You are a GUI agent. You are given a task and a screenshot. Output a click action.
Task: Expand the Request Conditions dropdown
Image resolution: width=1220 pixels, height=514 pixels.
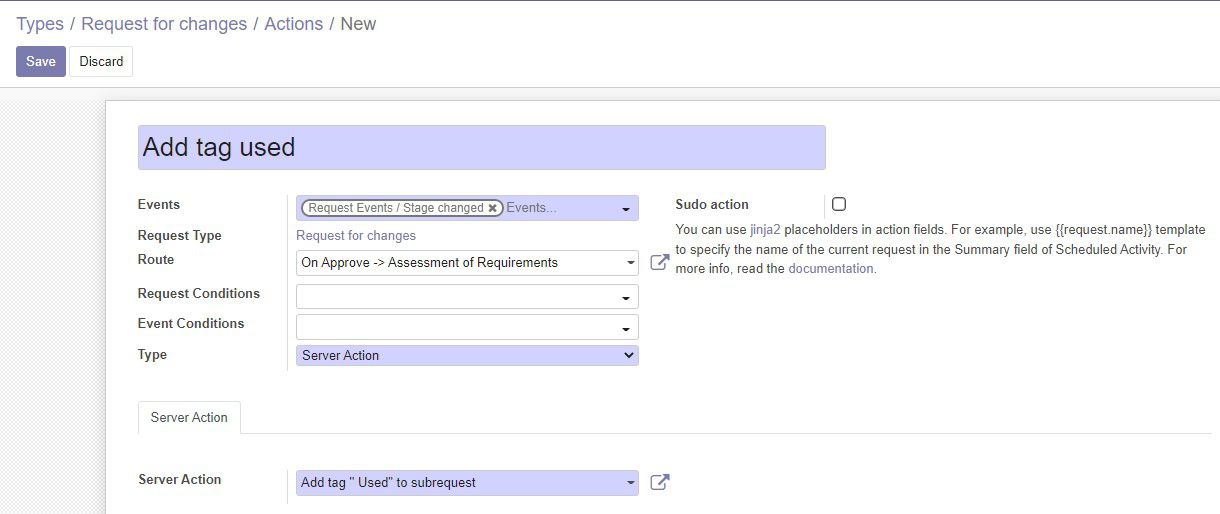(x=467, y=297)
